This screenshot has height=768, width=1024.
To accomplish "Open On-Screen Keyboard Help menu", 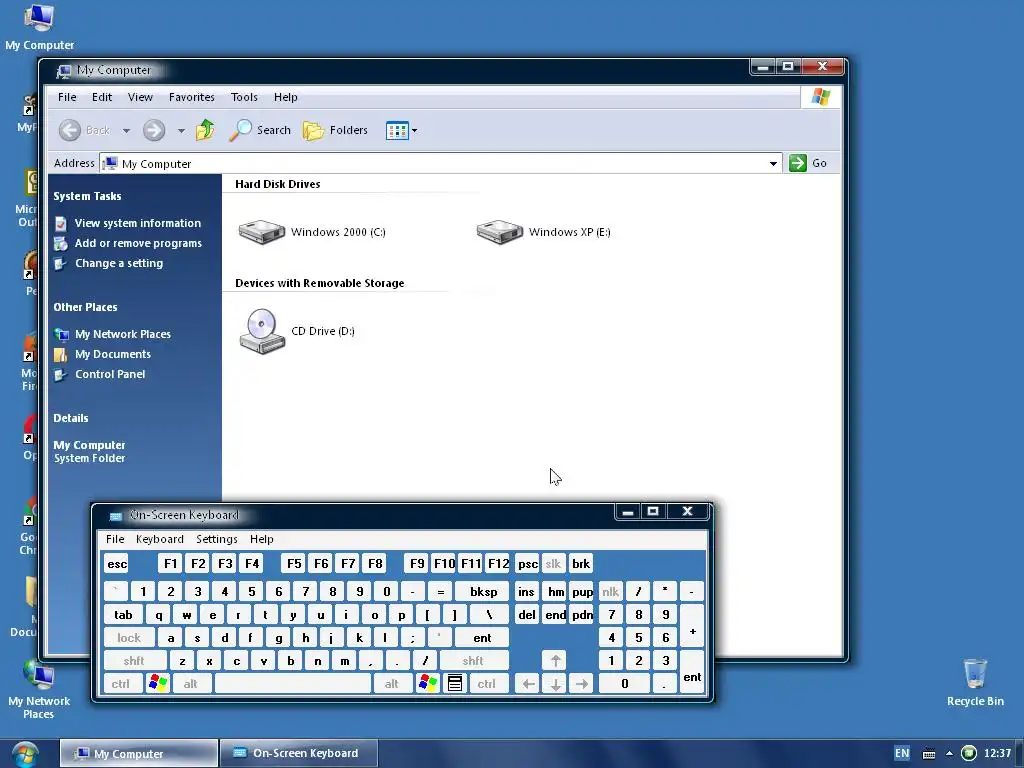I will pos(261,539).
